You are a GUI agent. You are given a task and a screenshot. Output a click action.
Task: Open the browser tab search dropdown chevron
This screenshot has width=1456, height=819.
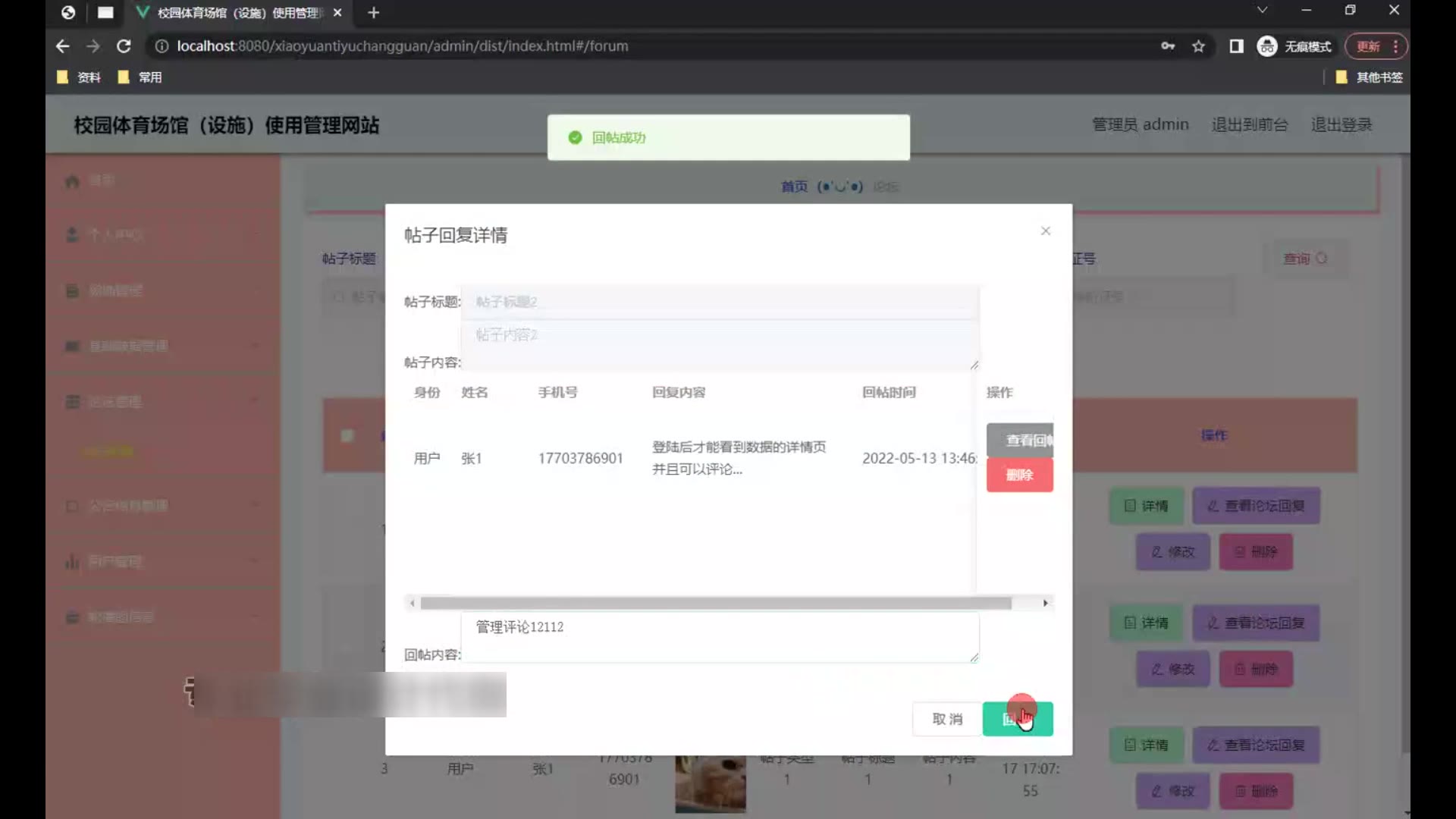click(1262, 11)
